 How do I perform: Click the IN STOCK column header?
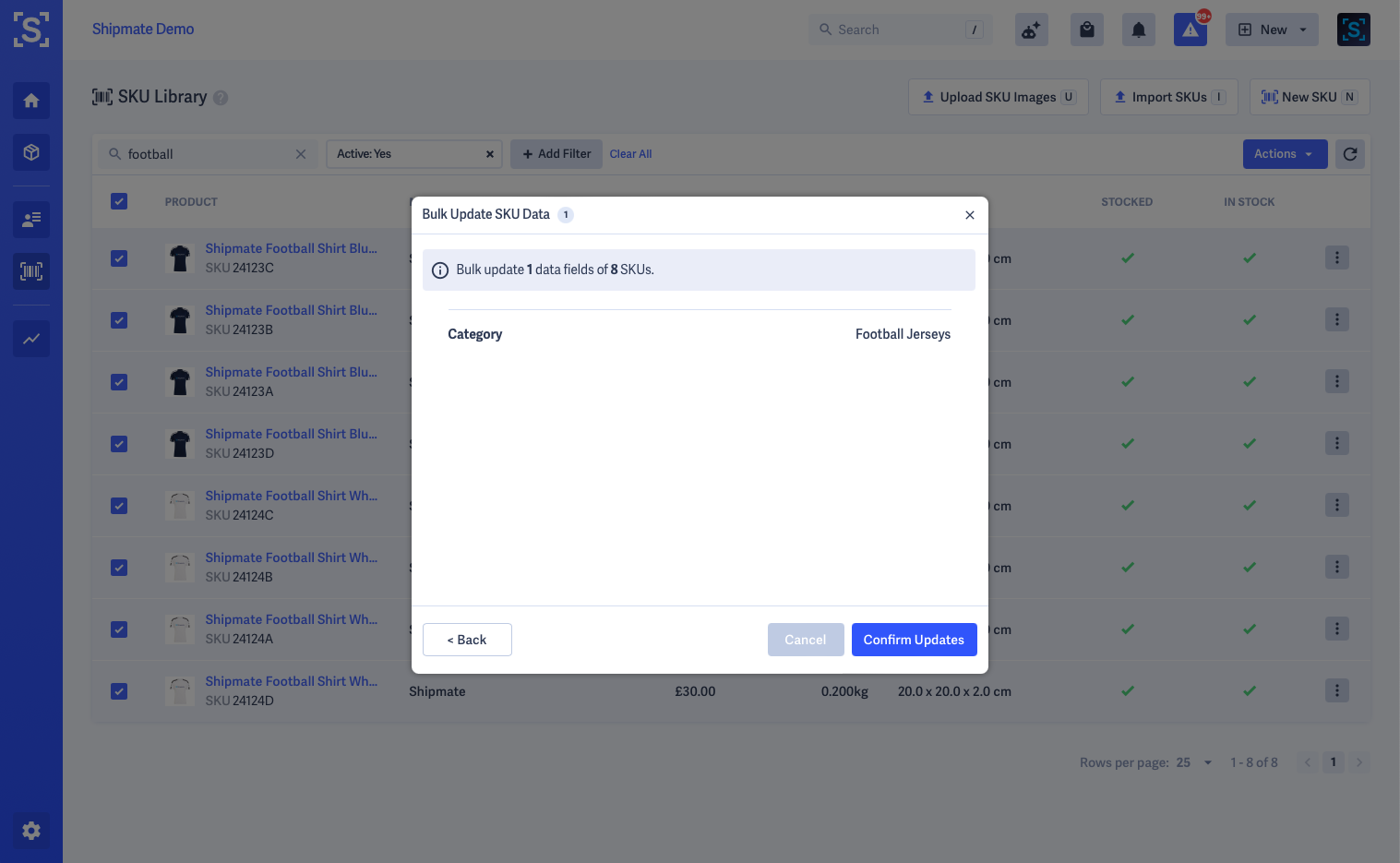tap(1250, 202)
